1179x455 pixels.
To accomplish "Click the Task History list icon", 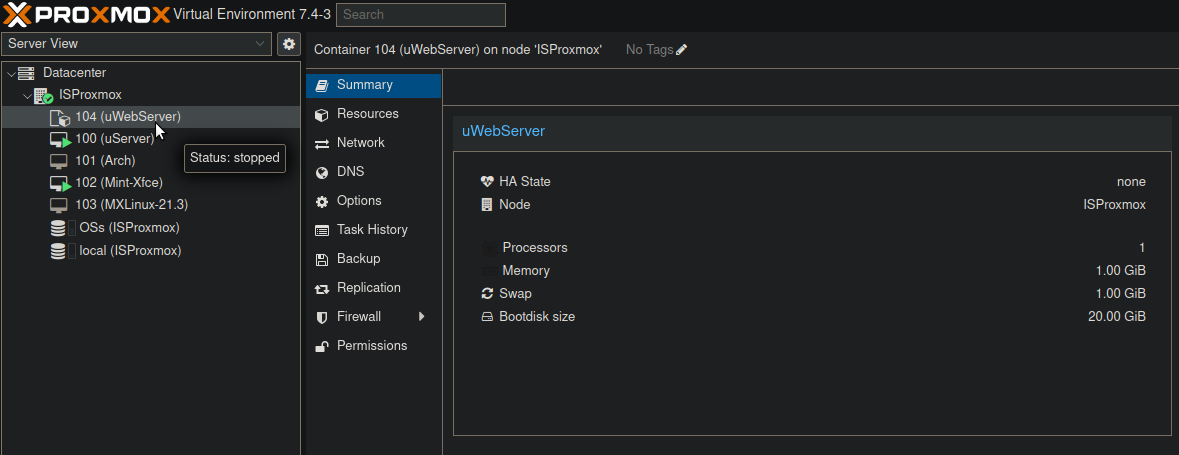I will [x=322, y=231].
